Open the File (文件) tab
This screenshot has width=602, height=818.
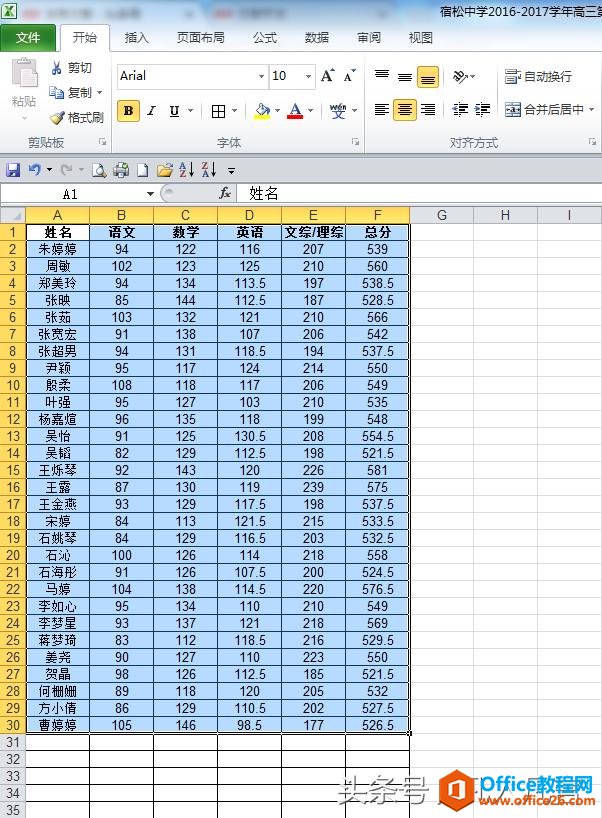28,38
